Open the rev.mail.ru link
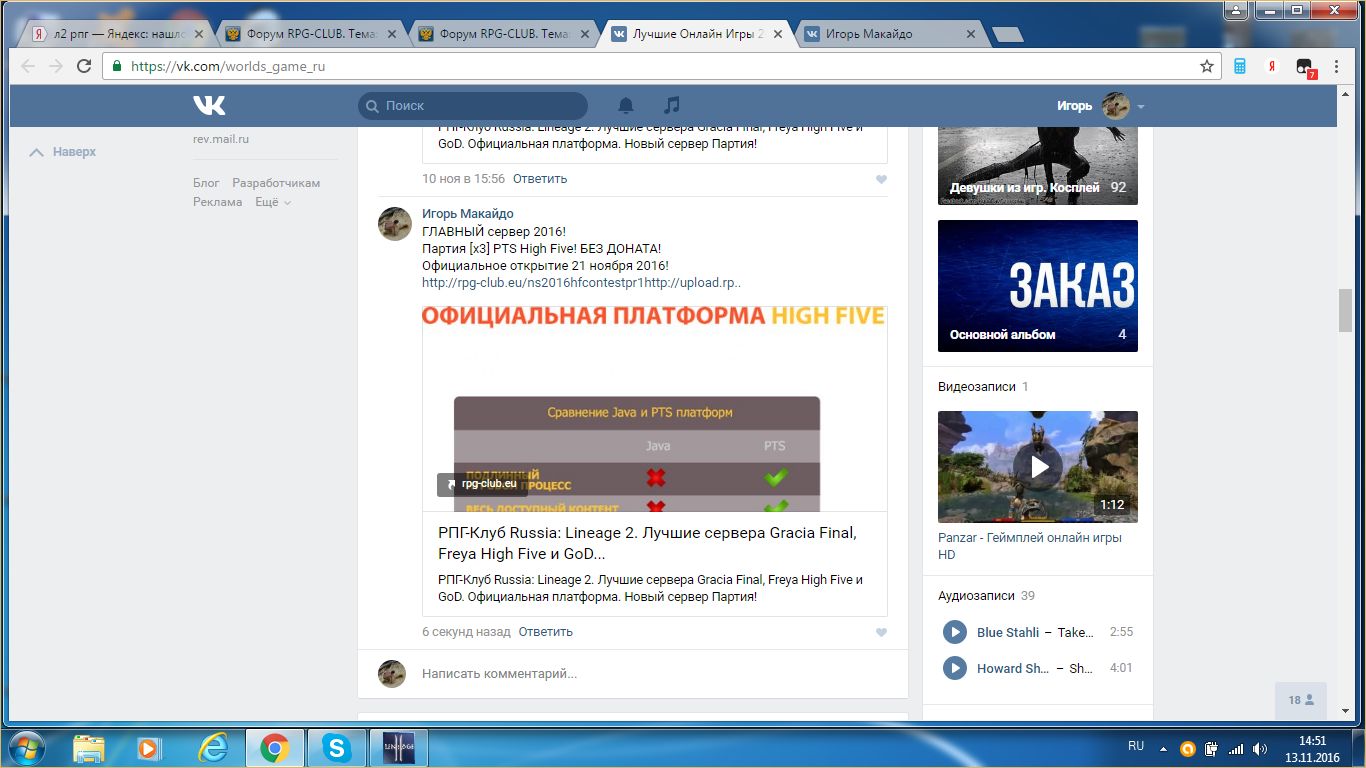The image size is (1366, 768). 221,139
